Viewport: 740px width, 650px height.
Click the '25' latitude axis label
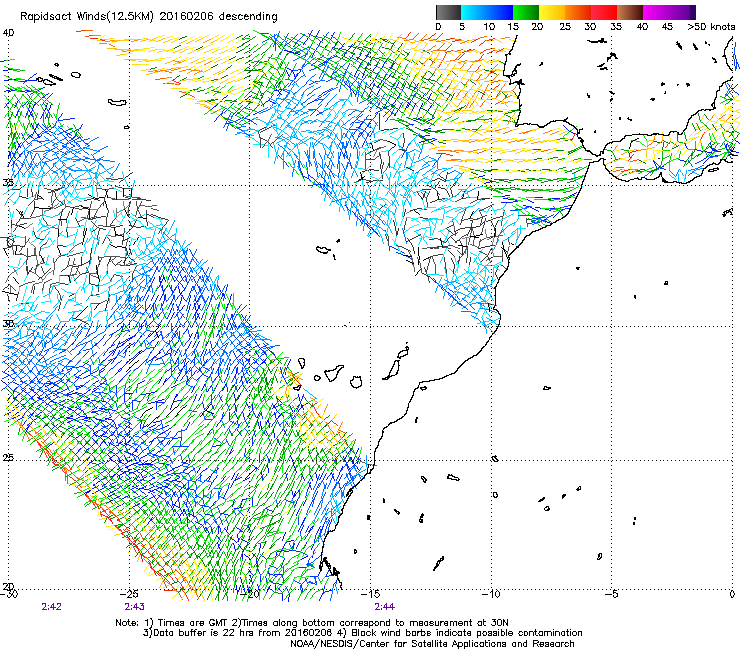8,458
